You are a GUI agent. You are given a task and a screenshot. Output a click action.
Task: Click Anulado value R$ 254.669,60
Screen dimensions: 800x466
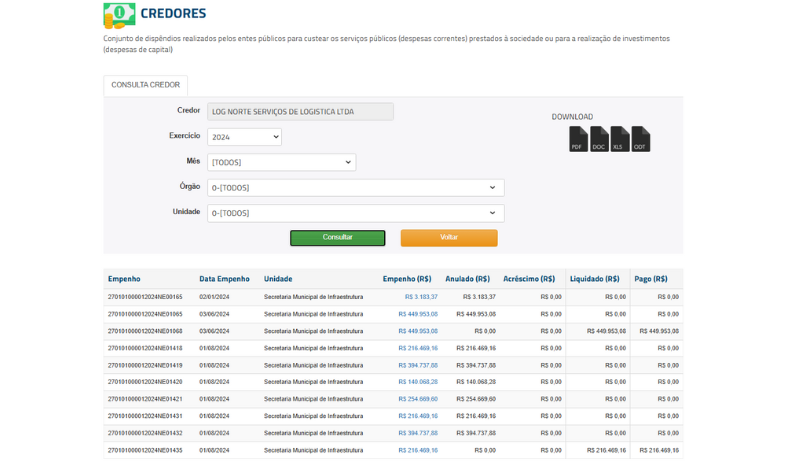coord(476,399)
